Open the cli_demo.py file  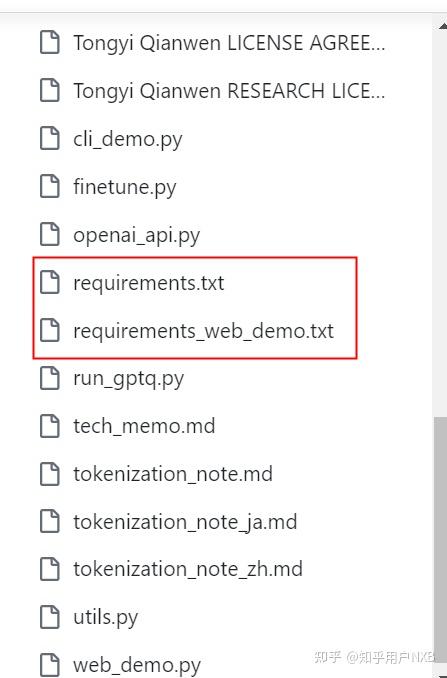coord(128,139)
